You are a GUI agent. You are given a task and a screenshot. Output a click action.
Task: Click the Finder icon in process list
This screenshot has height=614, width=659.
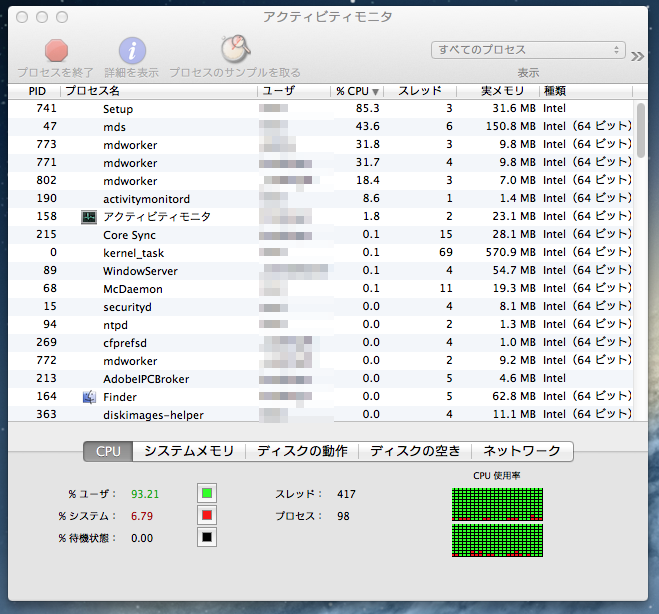[89, 397]
